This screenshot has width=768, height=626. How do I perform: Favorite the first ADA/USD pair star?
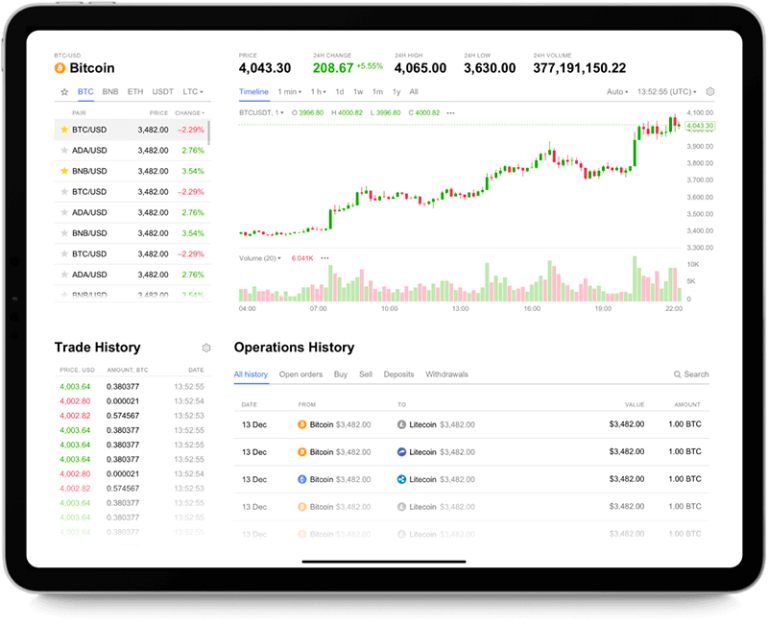(x=64, y=151)
